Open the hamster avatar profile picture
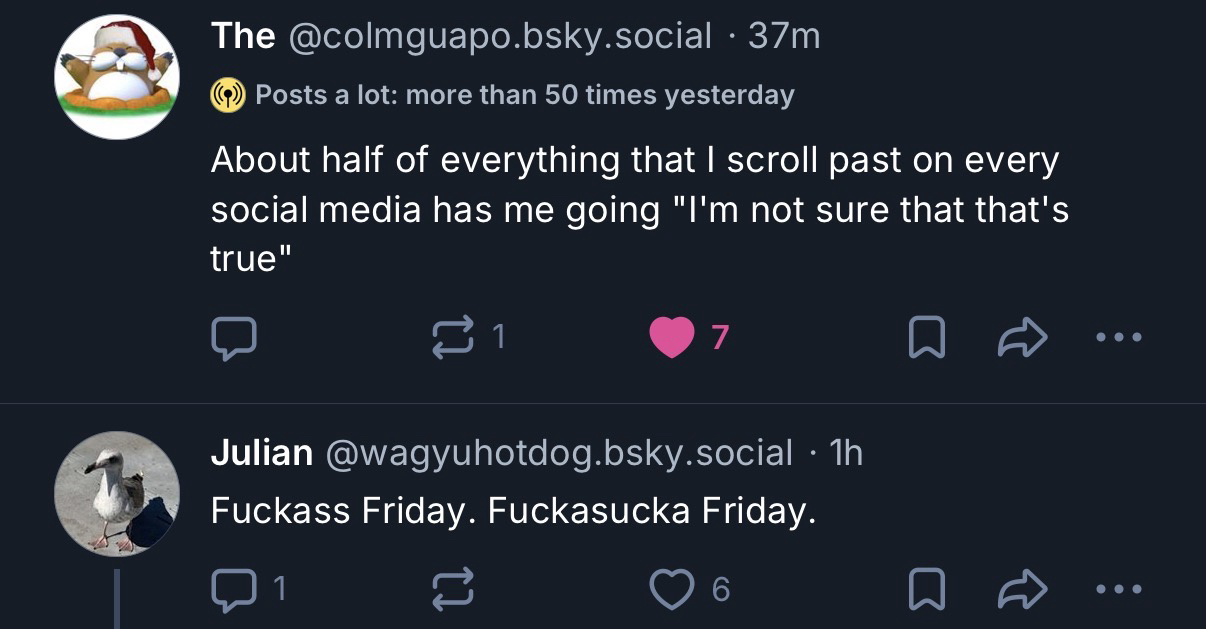 pyautogui.click(x=116, y=76)
